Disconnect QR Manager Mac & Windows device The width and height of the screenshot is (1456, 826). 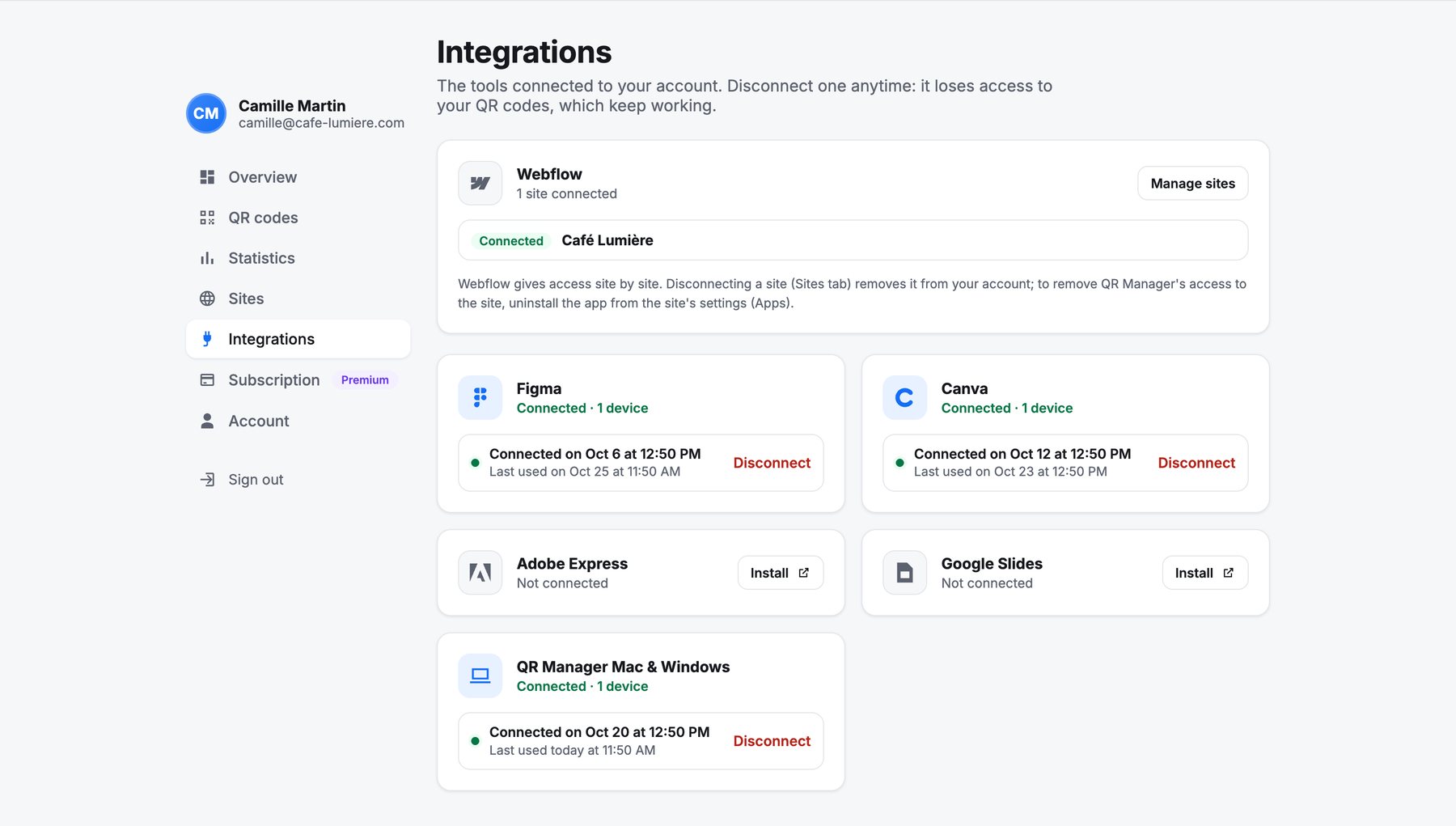pyautogui.click(x=772, y=741)
